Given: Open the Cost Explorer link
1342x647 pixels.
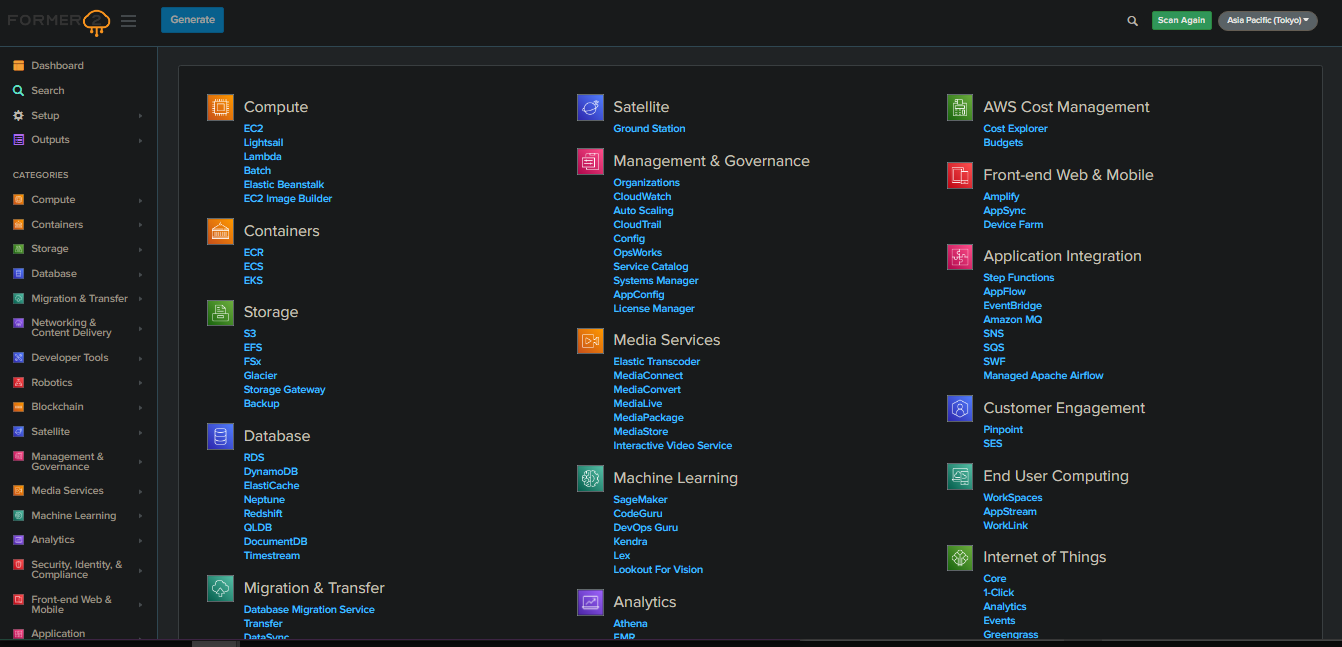Looking at the screenshot, I should click(1015, 129).
